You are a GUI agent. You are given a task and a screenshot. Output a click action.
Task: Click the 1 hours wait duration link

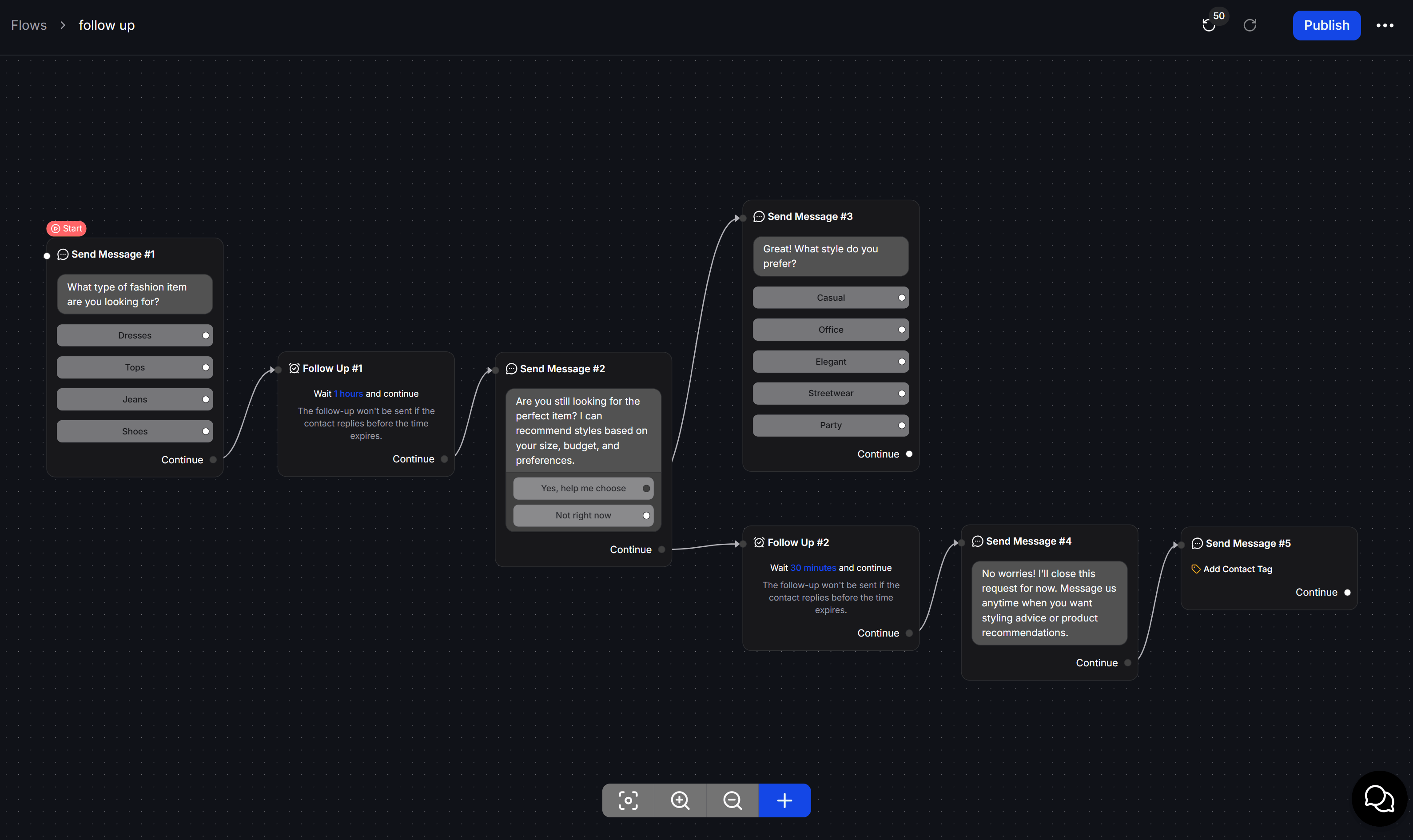348,394
